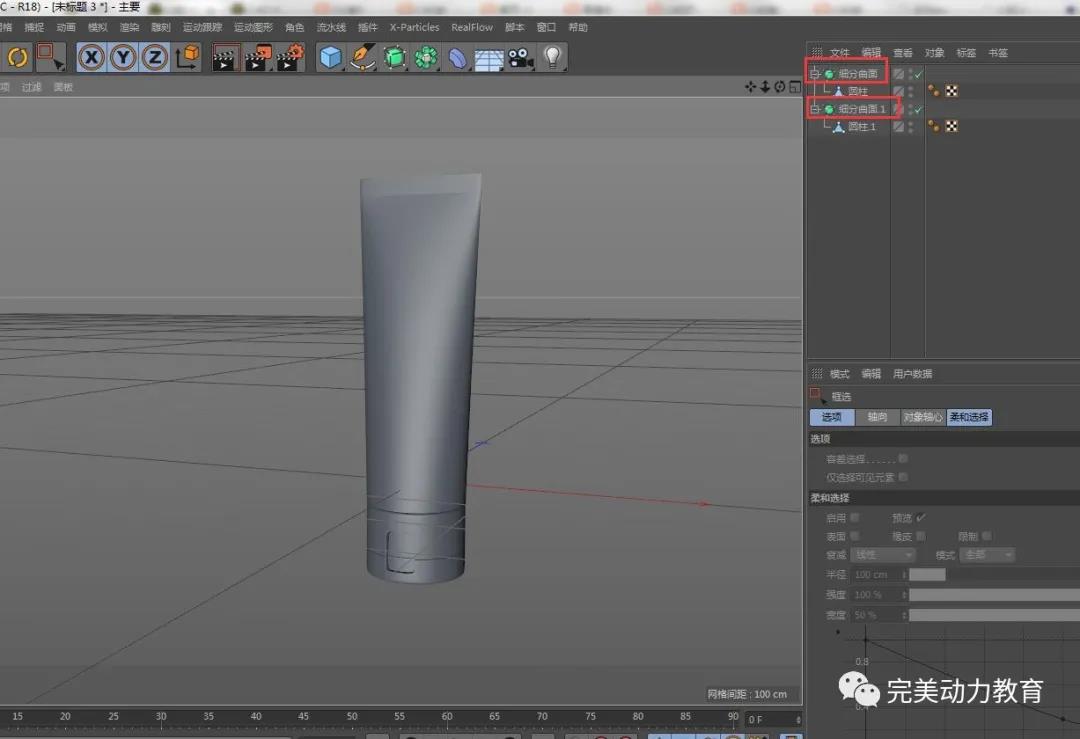Image resolution: width=1080 pixels, height=739 pixels.
Task: Click the 柔和选择 tab button
Action: (969, 417)
